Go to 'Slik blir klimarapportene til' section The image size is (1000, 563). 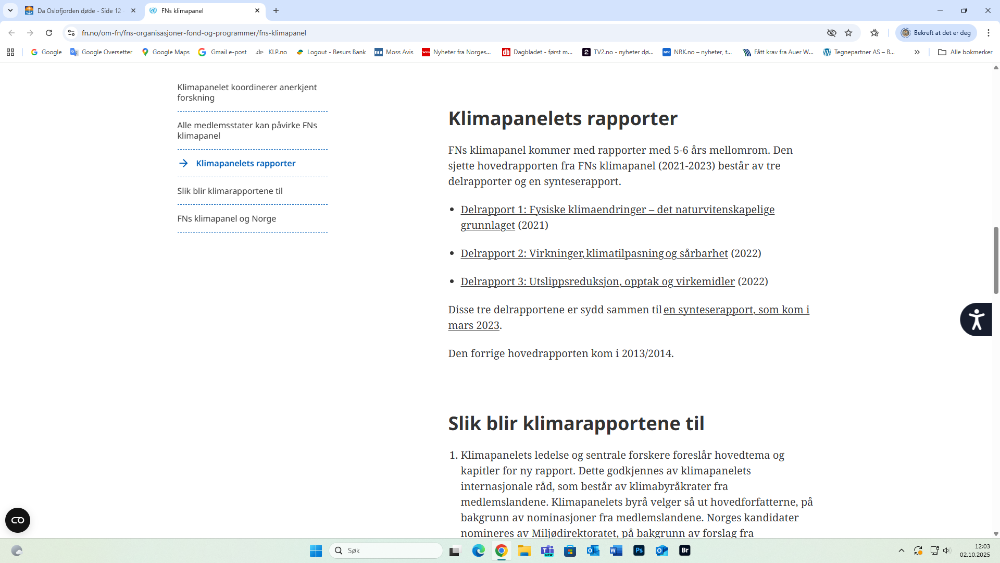click(230, 191)
